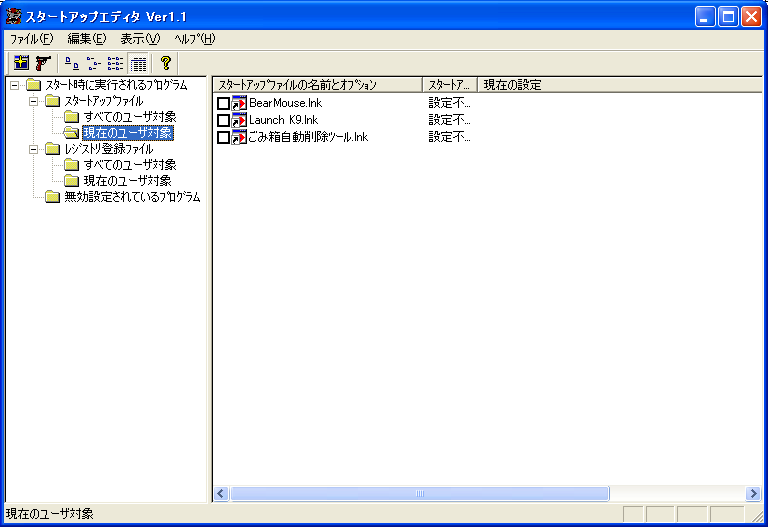Click the horizontal scrollbar right arrow

[x=753, y=494]
